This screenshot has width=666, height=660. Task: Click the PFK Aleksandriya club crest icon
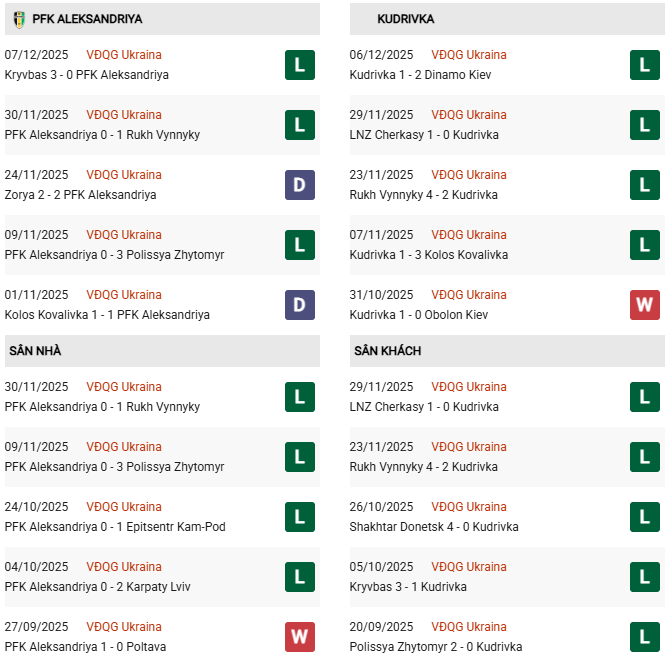19,19
